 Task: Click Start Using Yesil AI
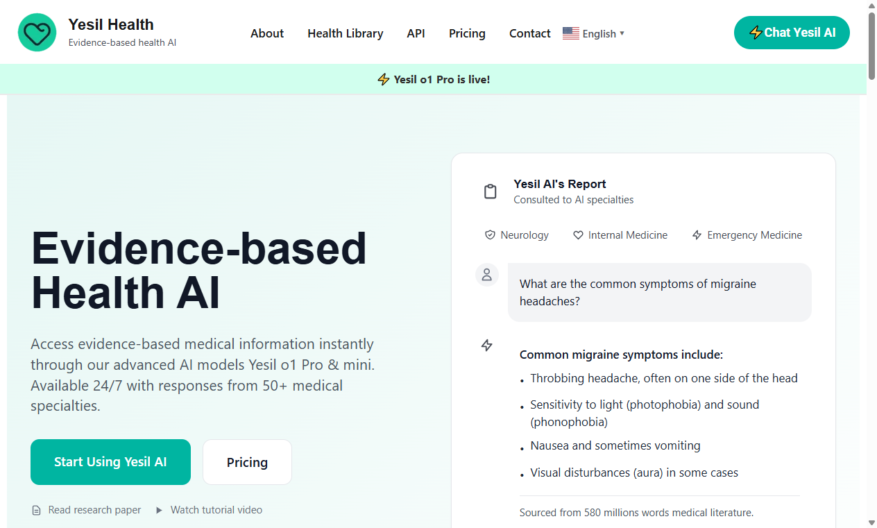[x=110, y=462]
